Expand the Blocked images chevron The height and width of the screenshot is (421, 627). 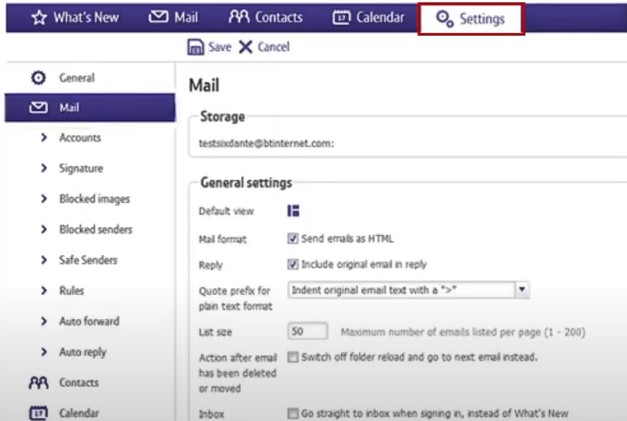coord(44,199)
